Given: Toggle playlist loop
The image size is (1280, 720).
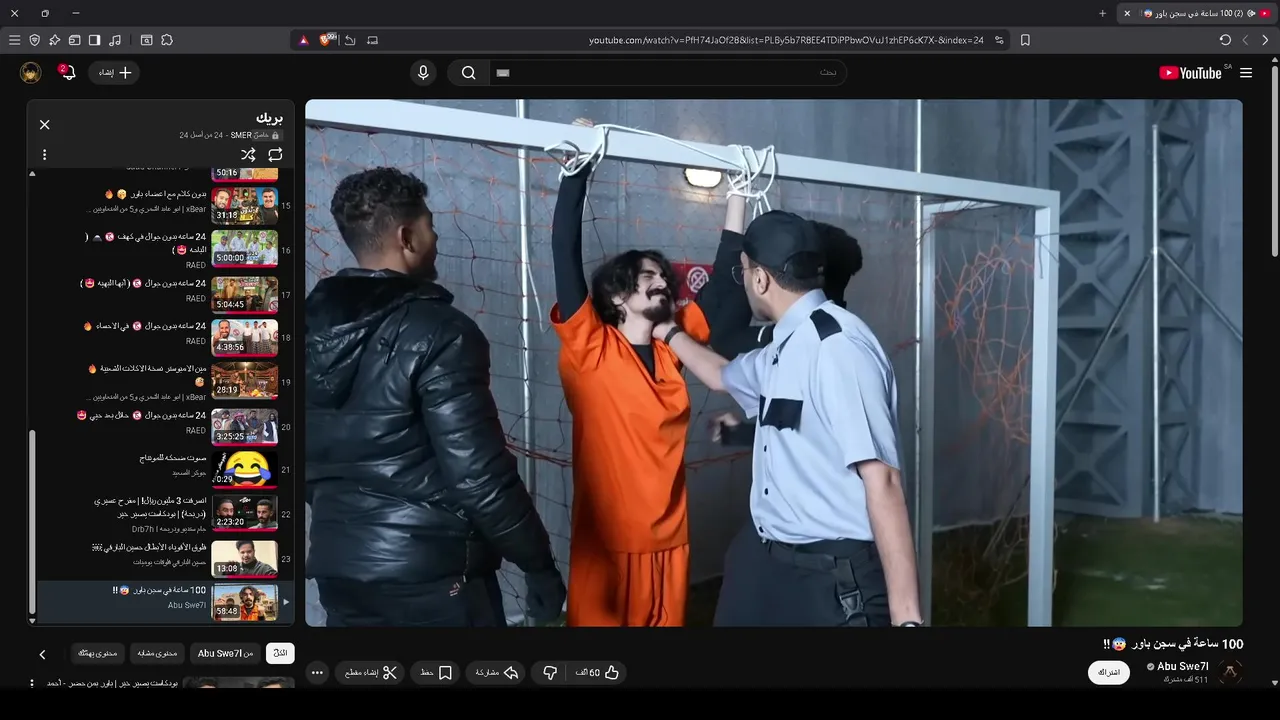Looking at the screenshot, I should (x=275, y=154).
